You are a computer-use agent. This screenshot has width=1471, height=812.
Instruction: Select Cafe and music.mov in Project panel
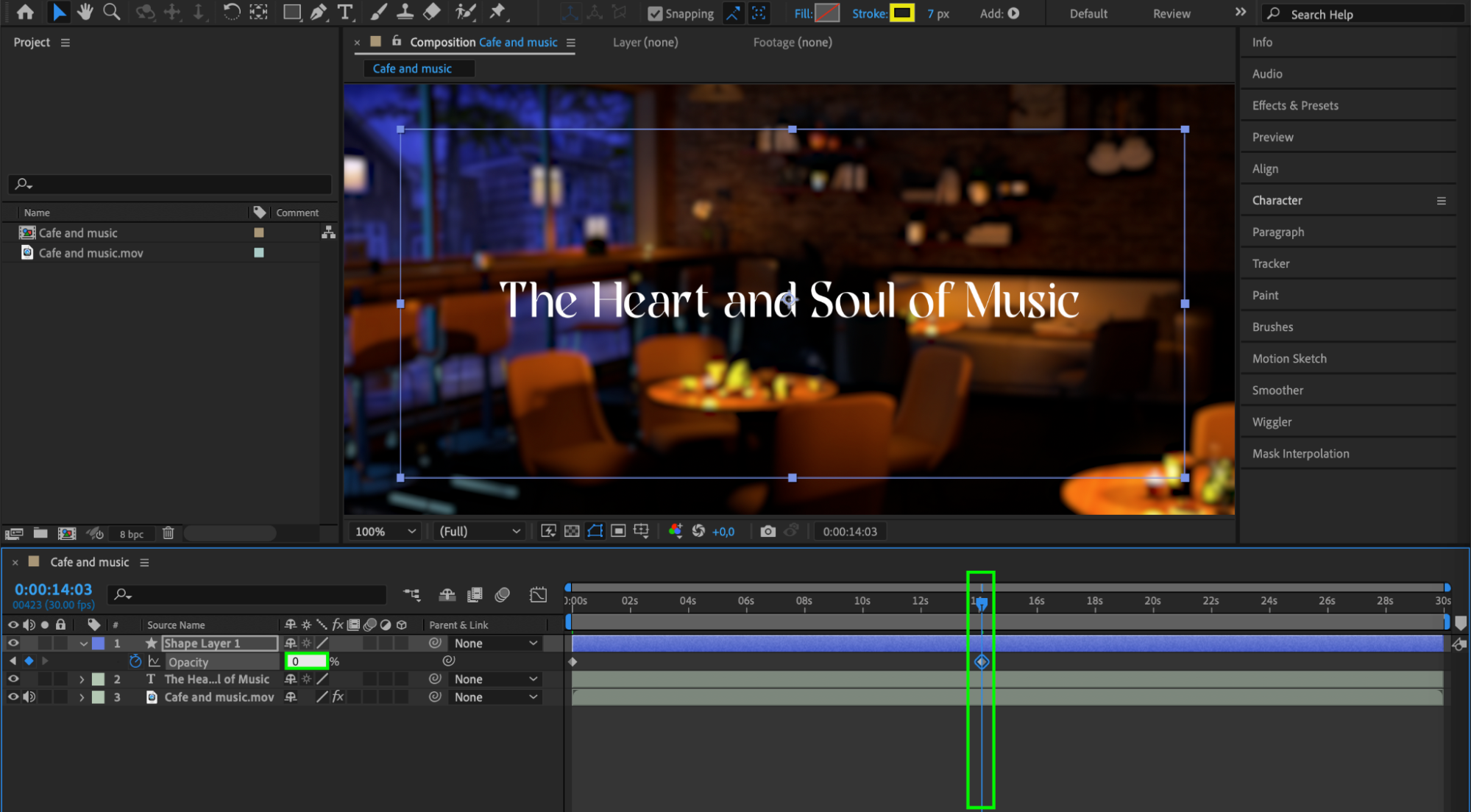[91, 253]
